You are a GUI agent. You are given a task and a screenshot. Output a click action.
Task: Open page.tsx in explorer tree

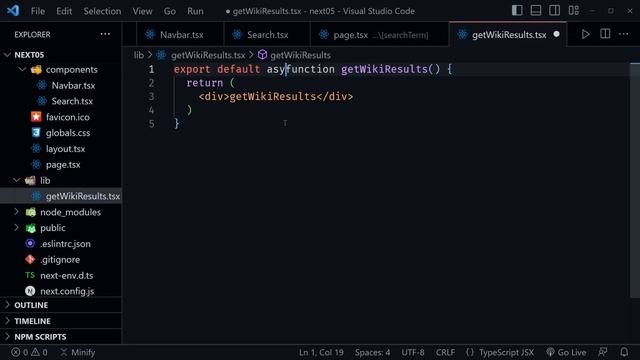(x=63, y=164)
